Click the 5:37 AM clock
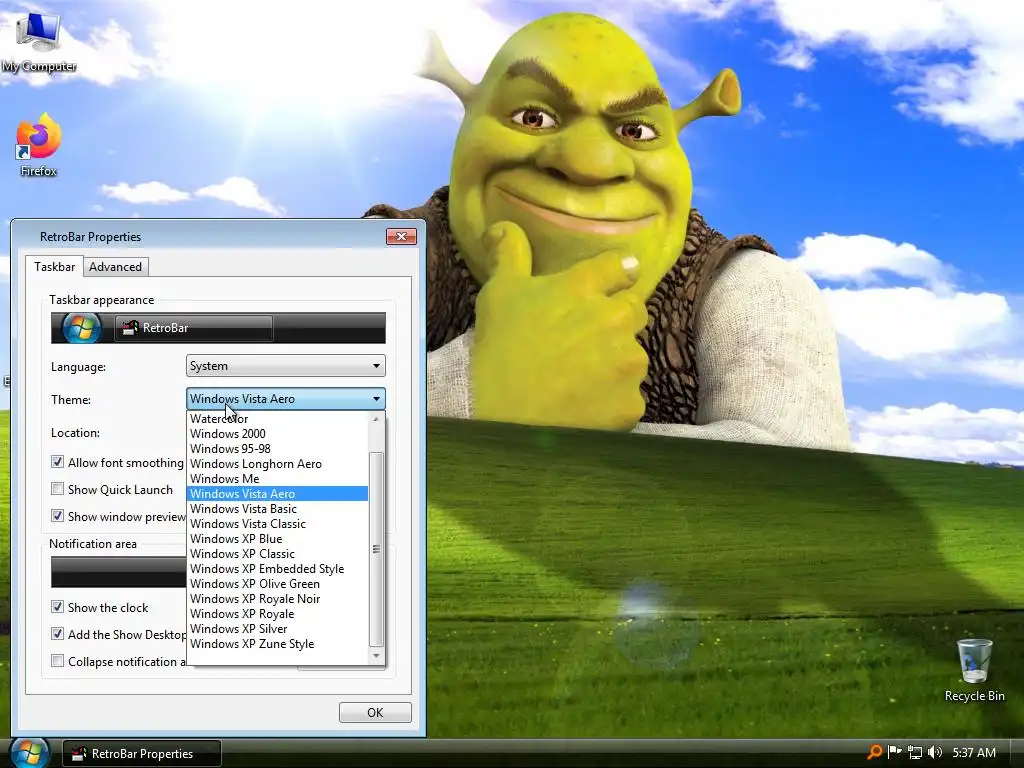 (x=974, y=753)
